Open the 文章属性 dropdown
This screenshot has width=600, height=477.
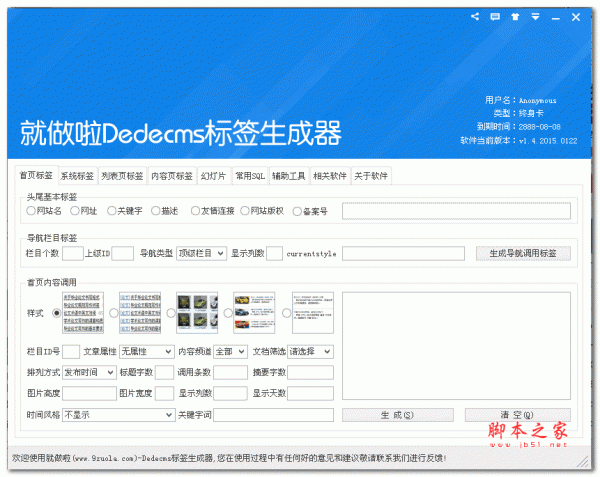coord(147,352)
